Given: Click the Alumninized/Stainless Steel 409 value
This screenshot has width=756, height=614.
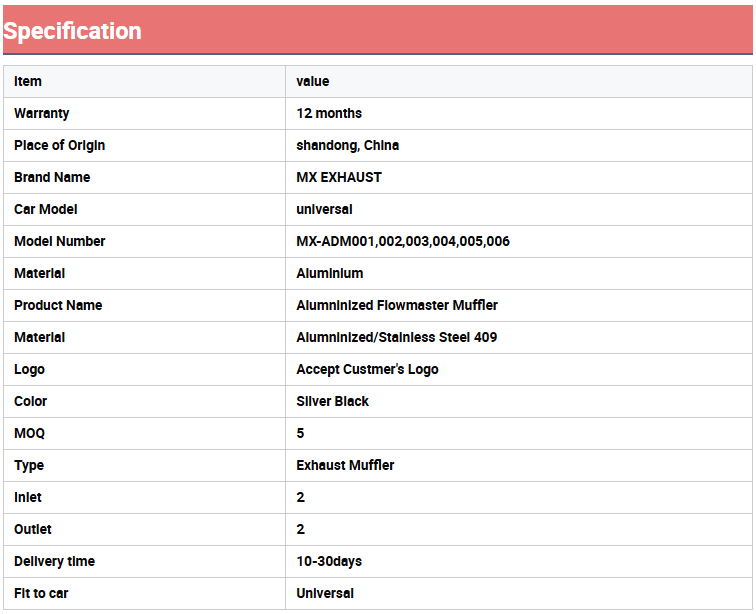Looking at the screenshot, I should click(x=396, y=337).
